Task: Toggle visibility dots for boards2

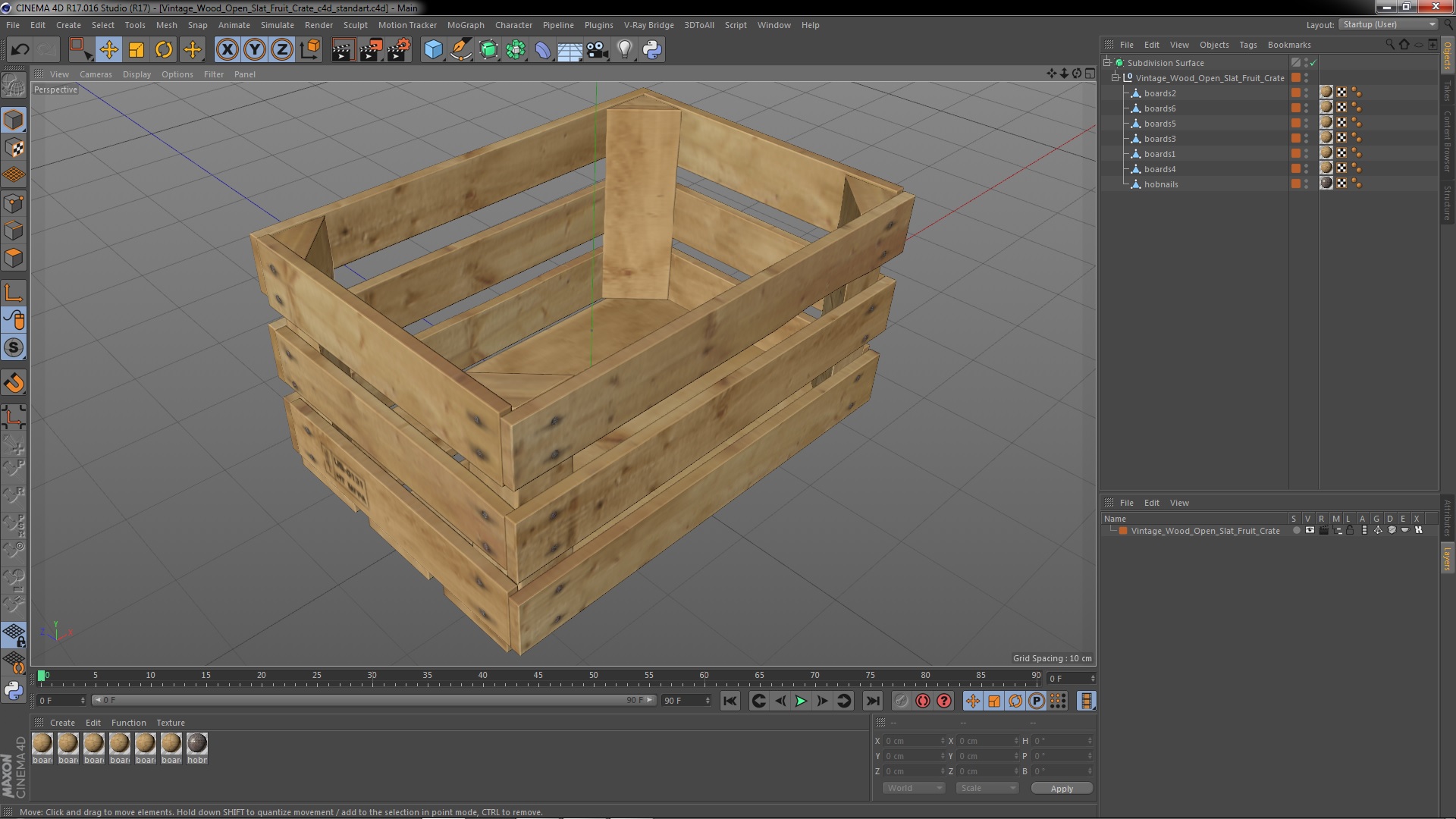Action: [1306, 93]
